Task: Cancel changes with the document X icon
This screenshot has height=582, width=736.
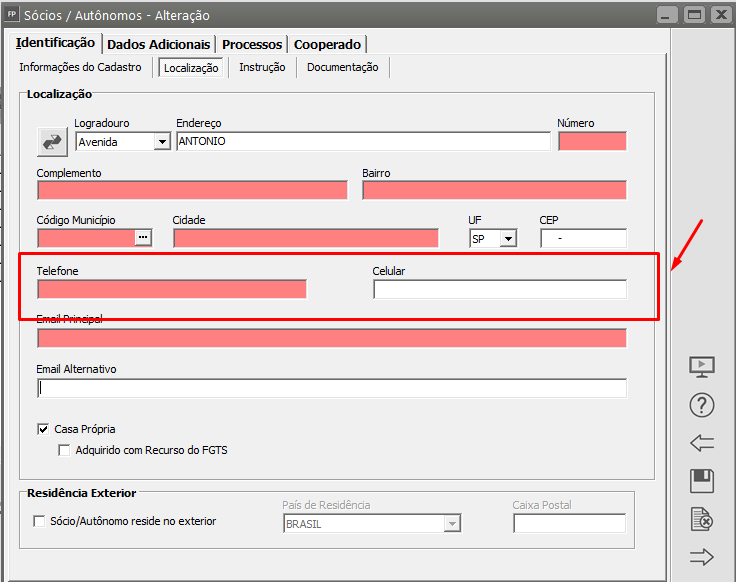Action: pyautogui.click(x=702, y=519)
